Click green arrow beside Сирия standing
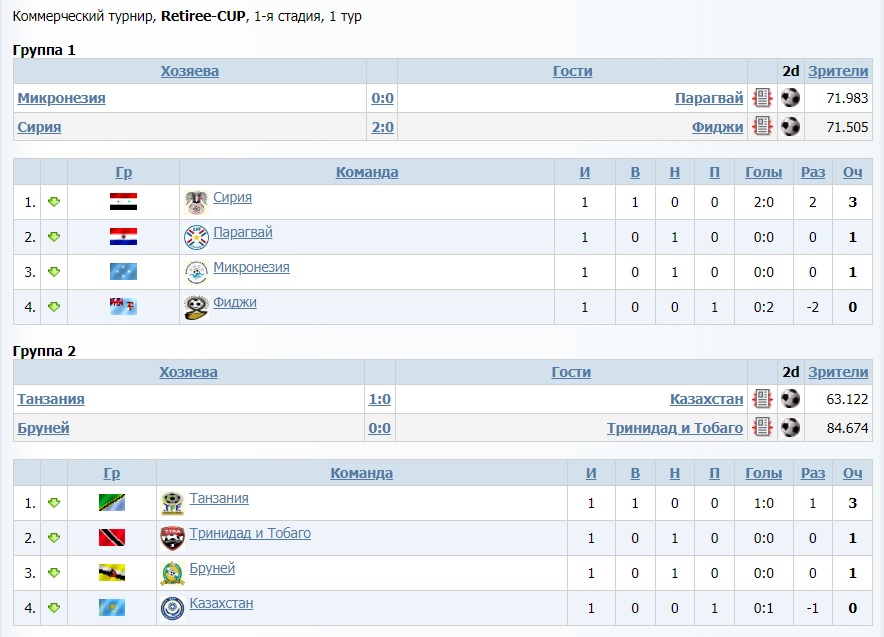Screen dimensions: 884x637 click(54, 202)
